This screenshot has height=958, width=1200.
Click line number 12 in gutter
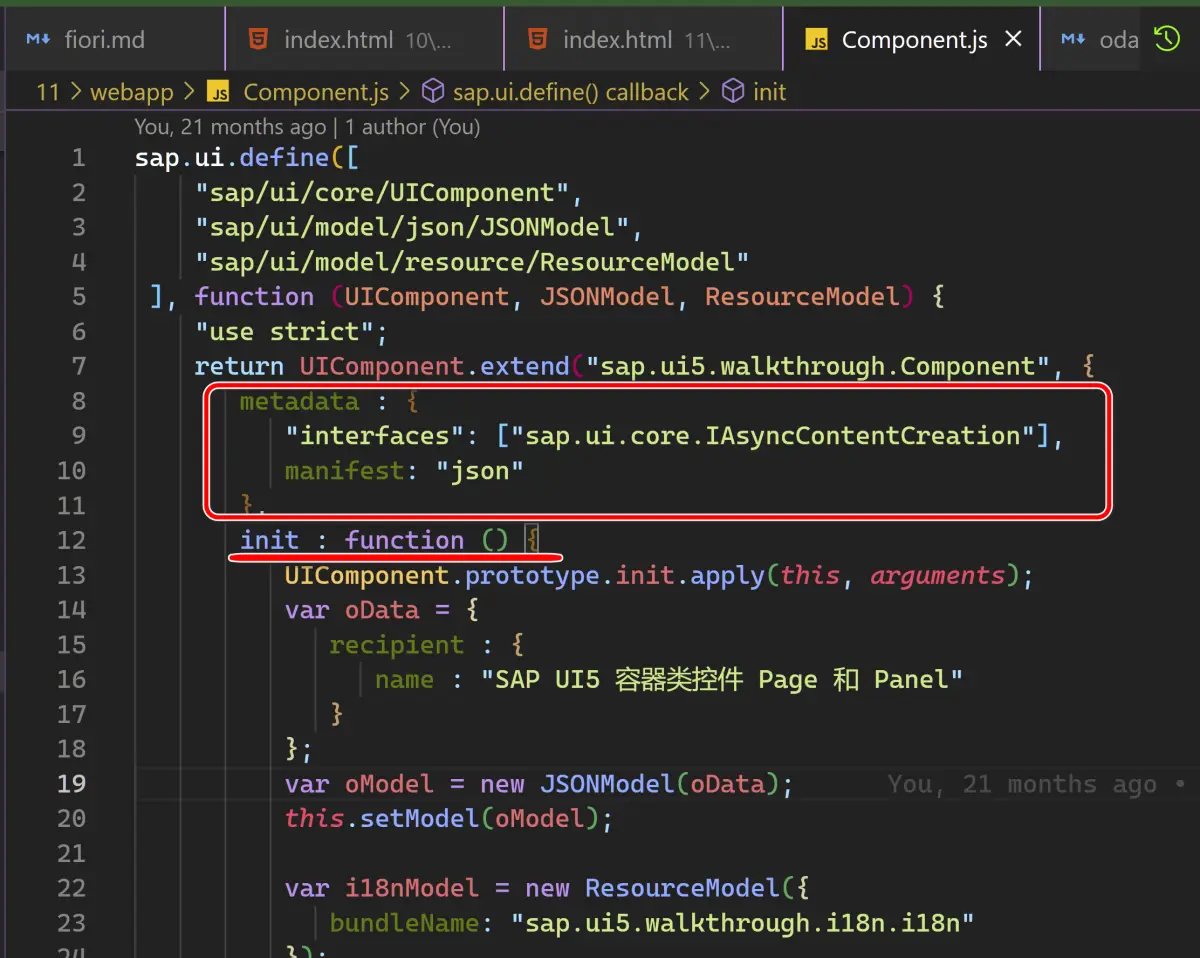(71, 540)
